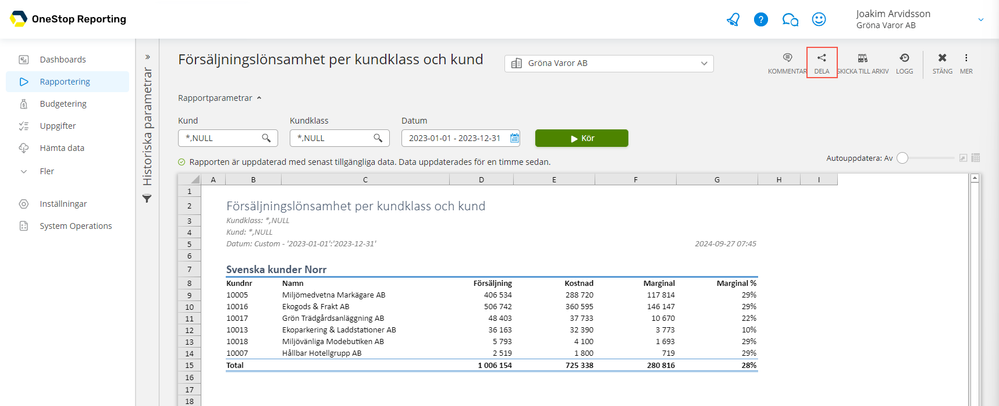Click the spreadsheet scrollbar up arrow
This screenshot has width=999, height=406.
click(974, 179)
